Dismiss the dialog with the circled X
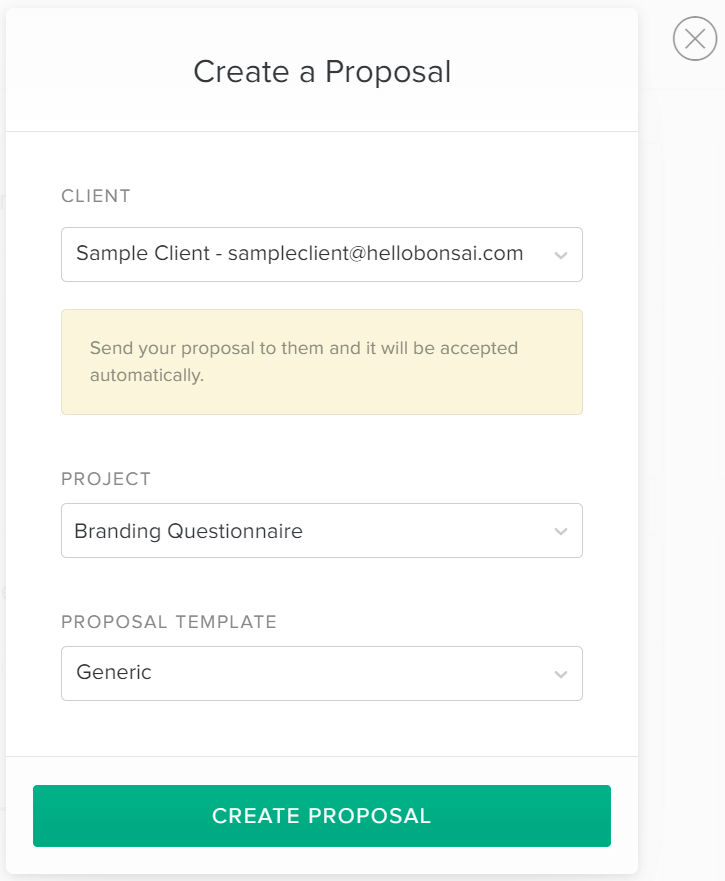This screenshot has height=881, width=725. click(695, 39)
